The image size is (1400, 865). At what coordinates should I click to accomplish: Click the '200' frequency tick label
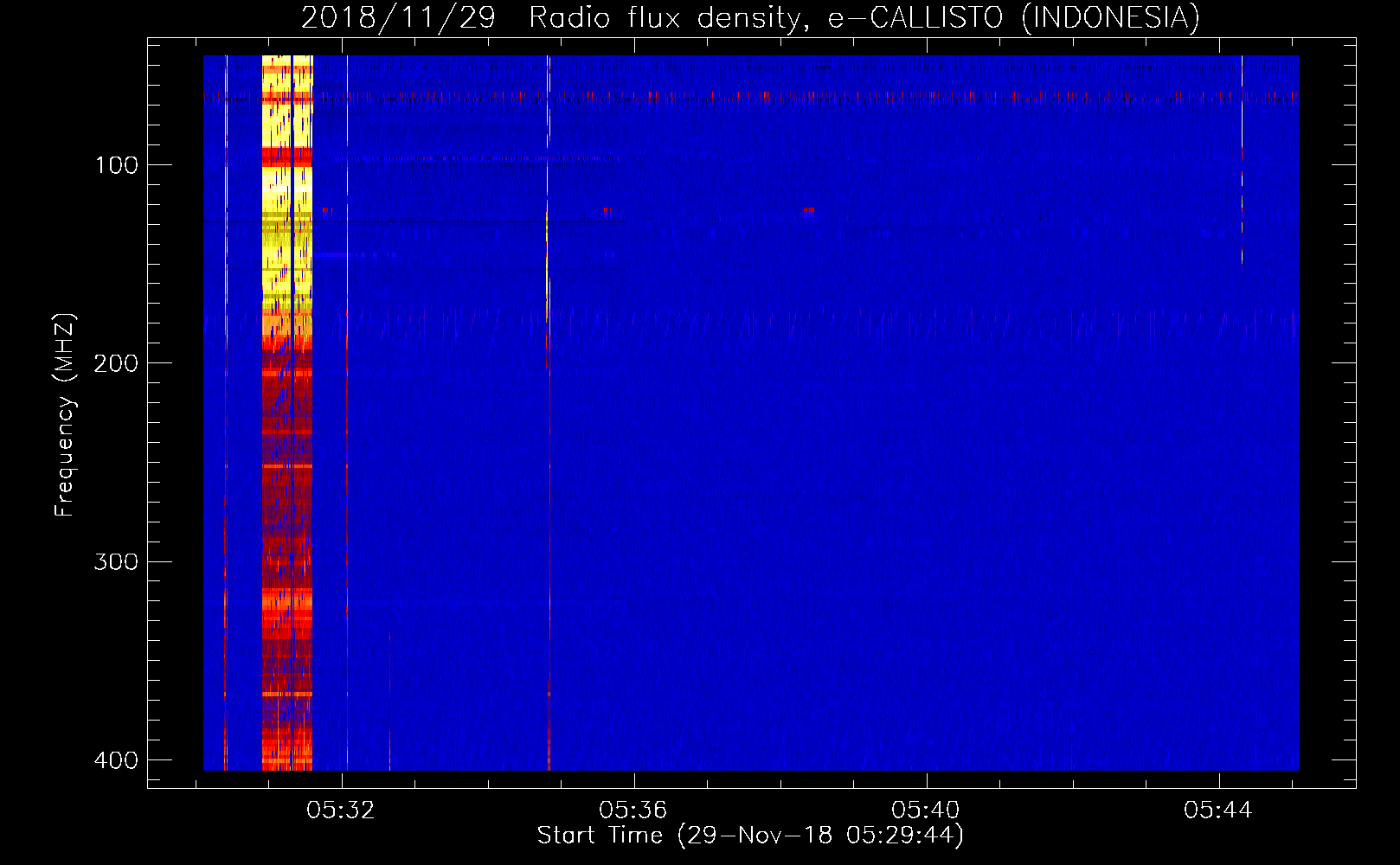[116, 363]
